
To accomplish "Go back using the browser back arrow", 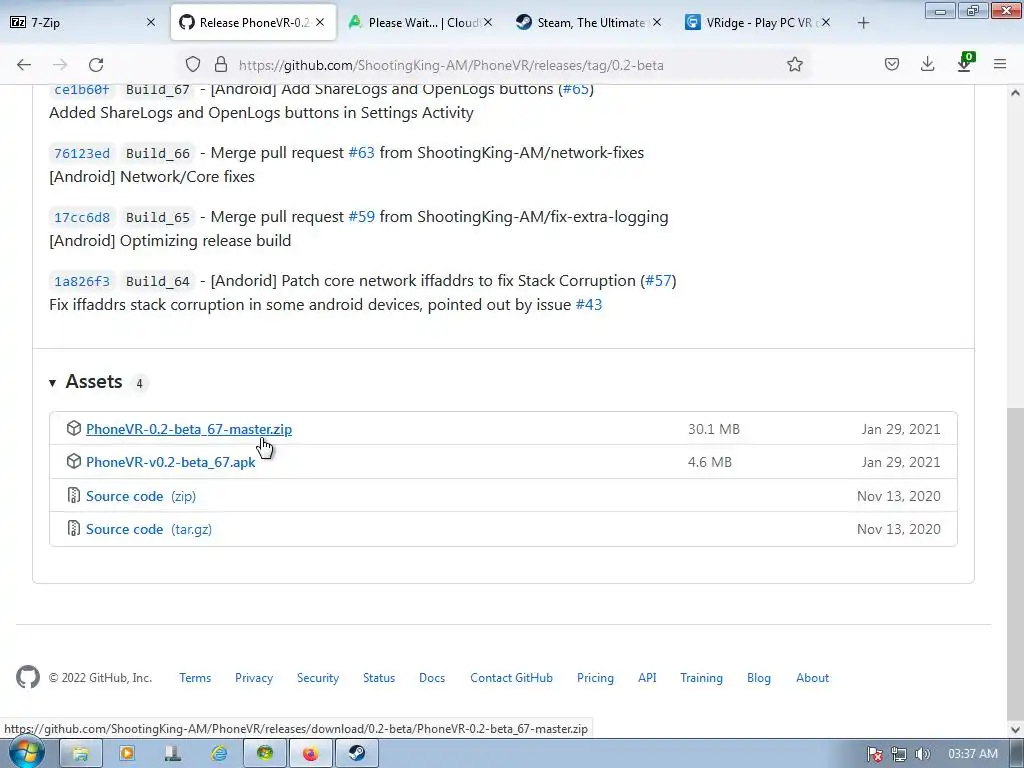I will (24, 65).
